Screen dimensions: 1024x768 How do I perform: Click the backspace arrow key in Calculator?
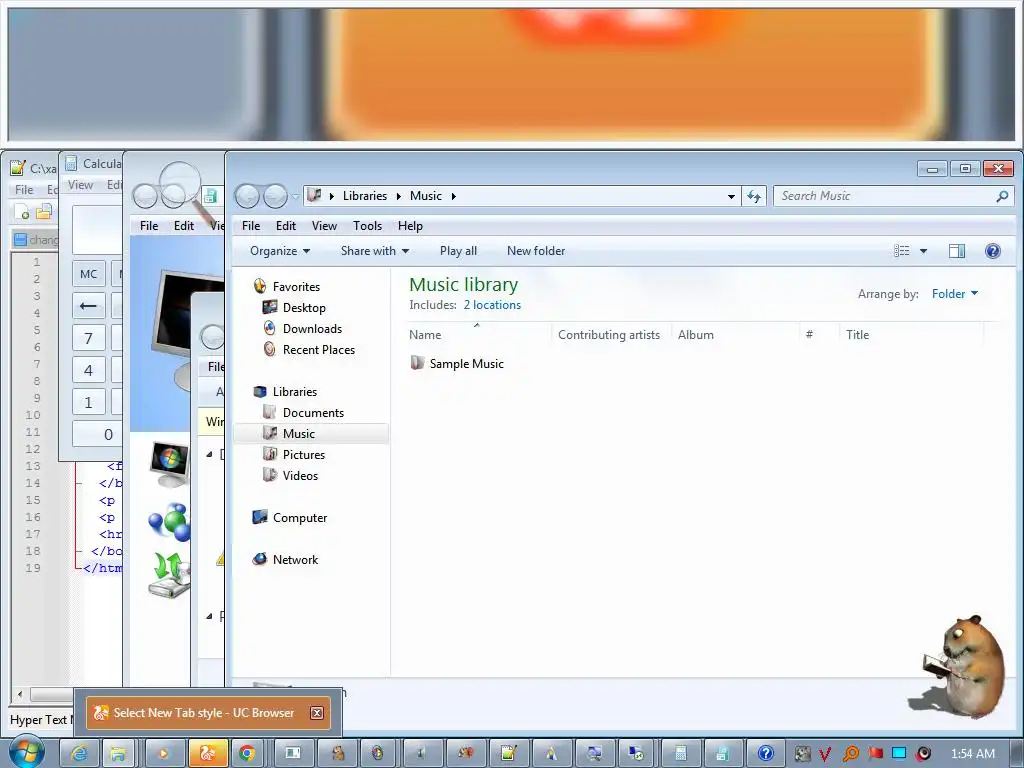tap(88, 306)
